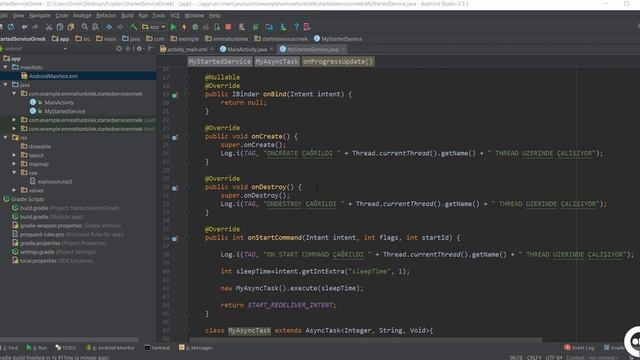Click the Replace icon next to Find
Screen dimensions: 640x360
pyautogui.click(x=96, y=27)
